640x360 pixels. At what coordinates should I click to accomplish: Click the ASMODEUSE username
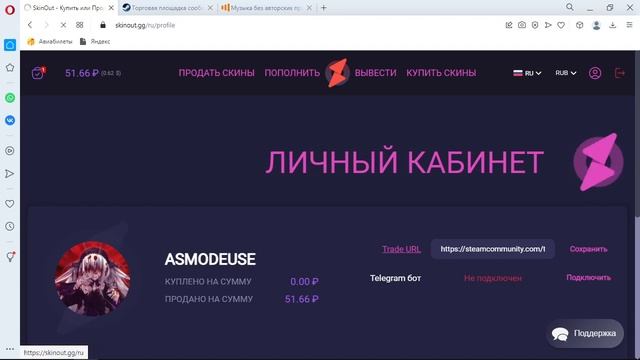210,259
